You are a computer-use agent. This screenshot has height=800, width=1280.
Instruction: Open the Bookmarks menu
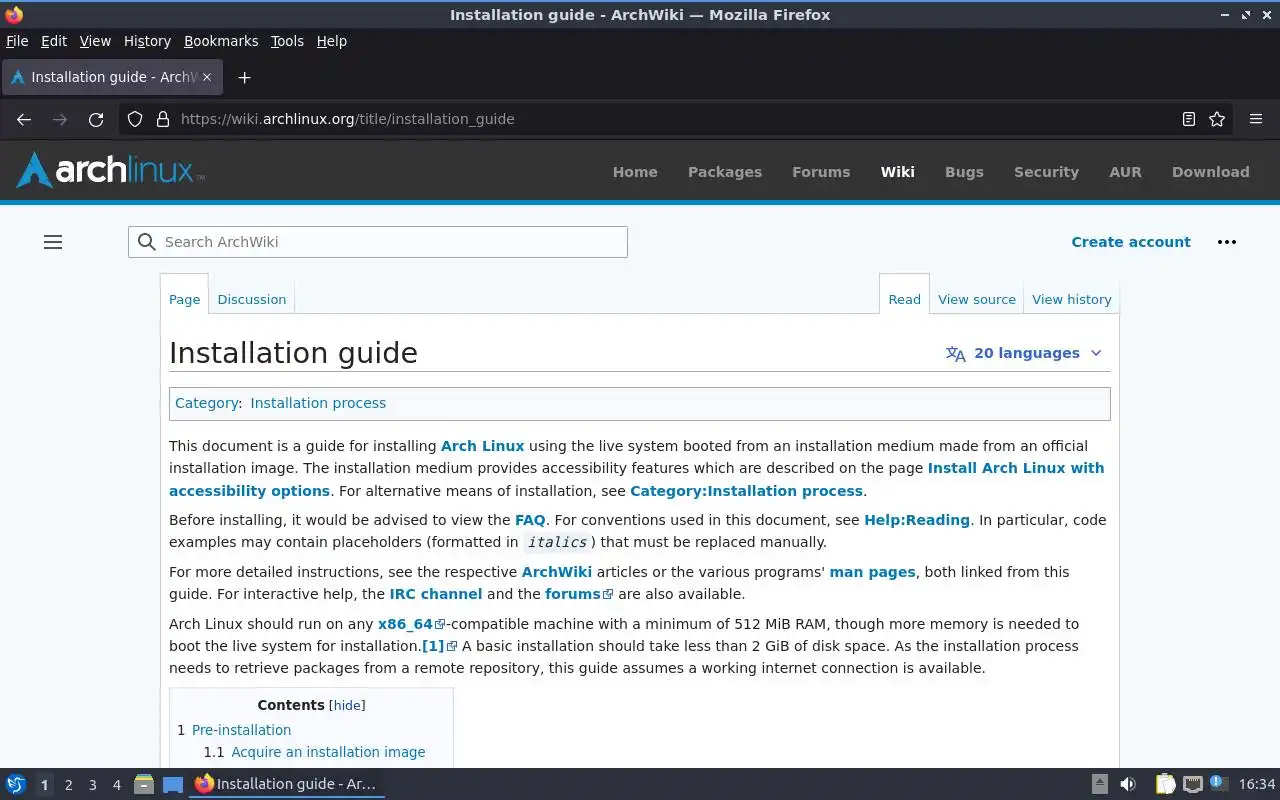pos(221,41)
